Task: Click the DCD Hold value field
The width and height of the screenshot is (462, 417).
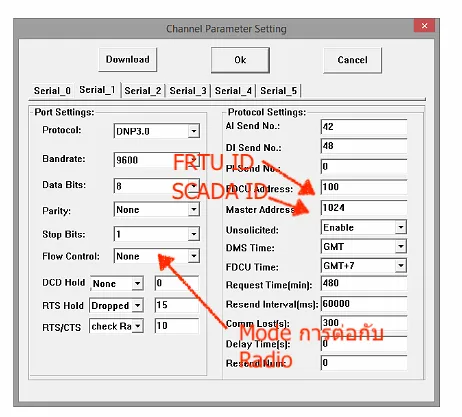Action: [x=177, y=283]
